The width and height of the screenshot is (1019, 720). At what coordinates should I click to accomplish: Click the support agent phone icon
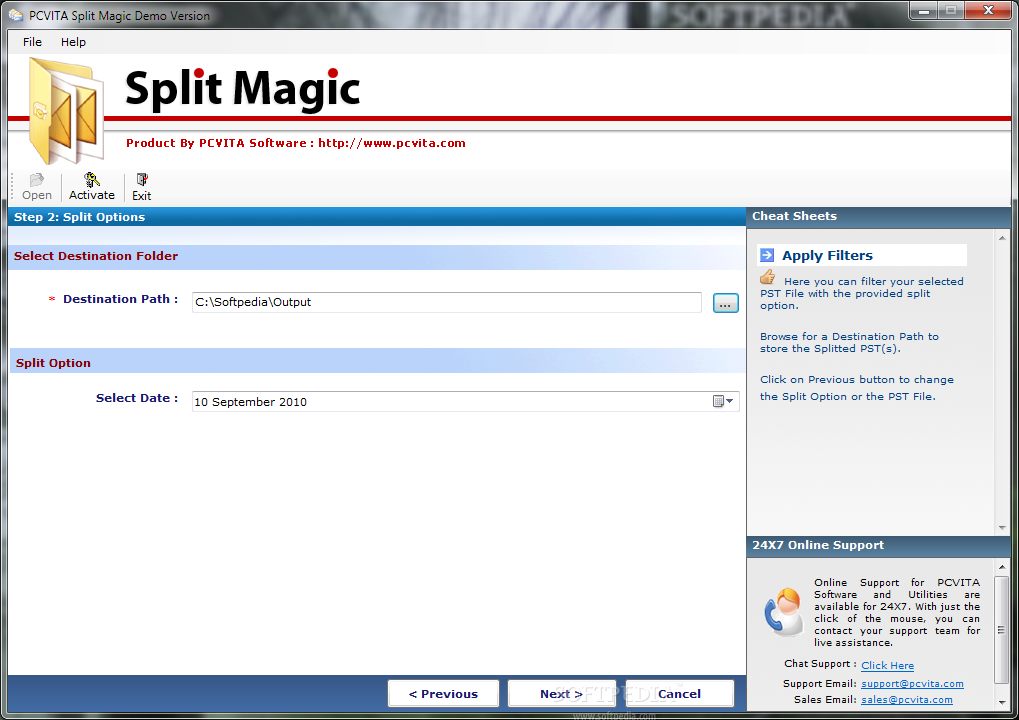tap(783, 611)
